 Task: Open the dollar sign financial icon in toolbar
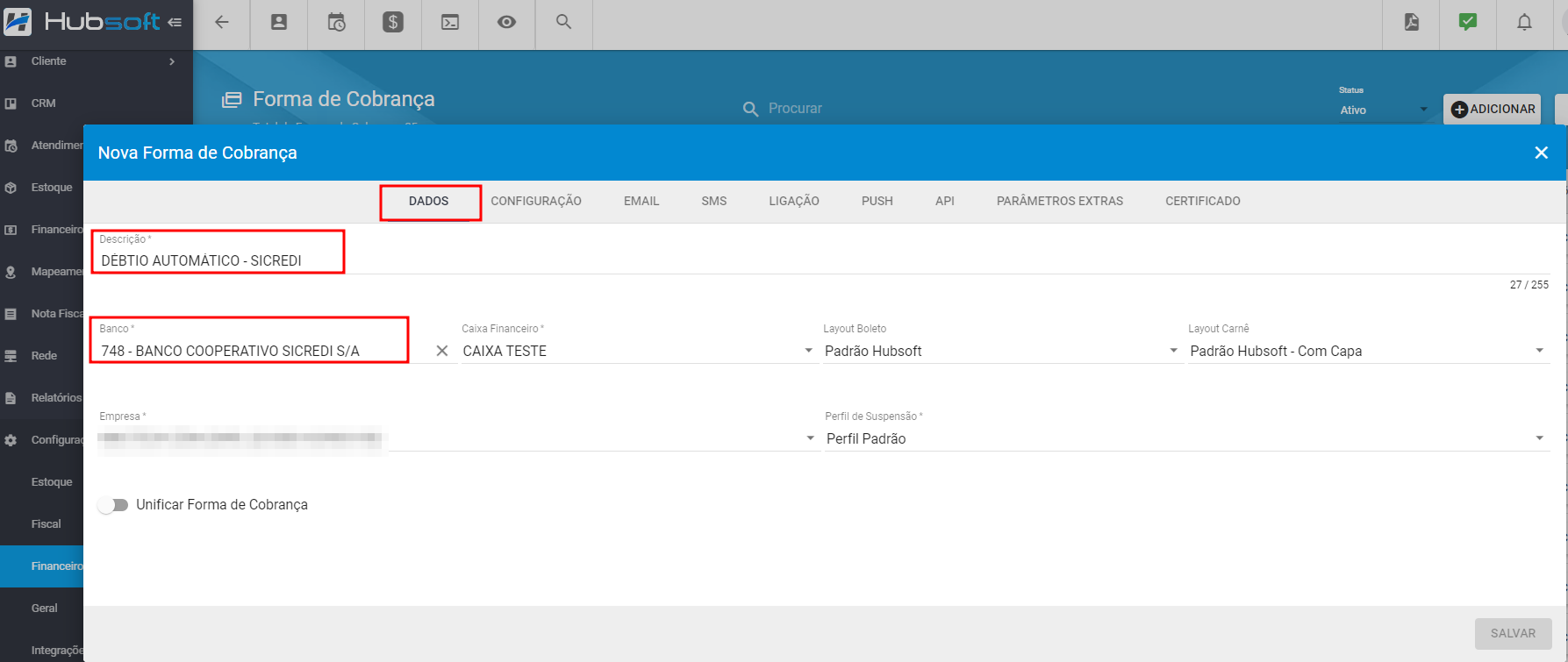(x=393, y=23)
